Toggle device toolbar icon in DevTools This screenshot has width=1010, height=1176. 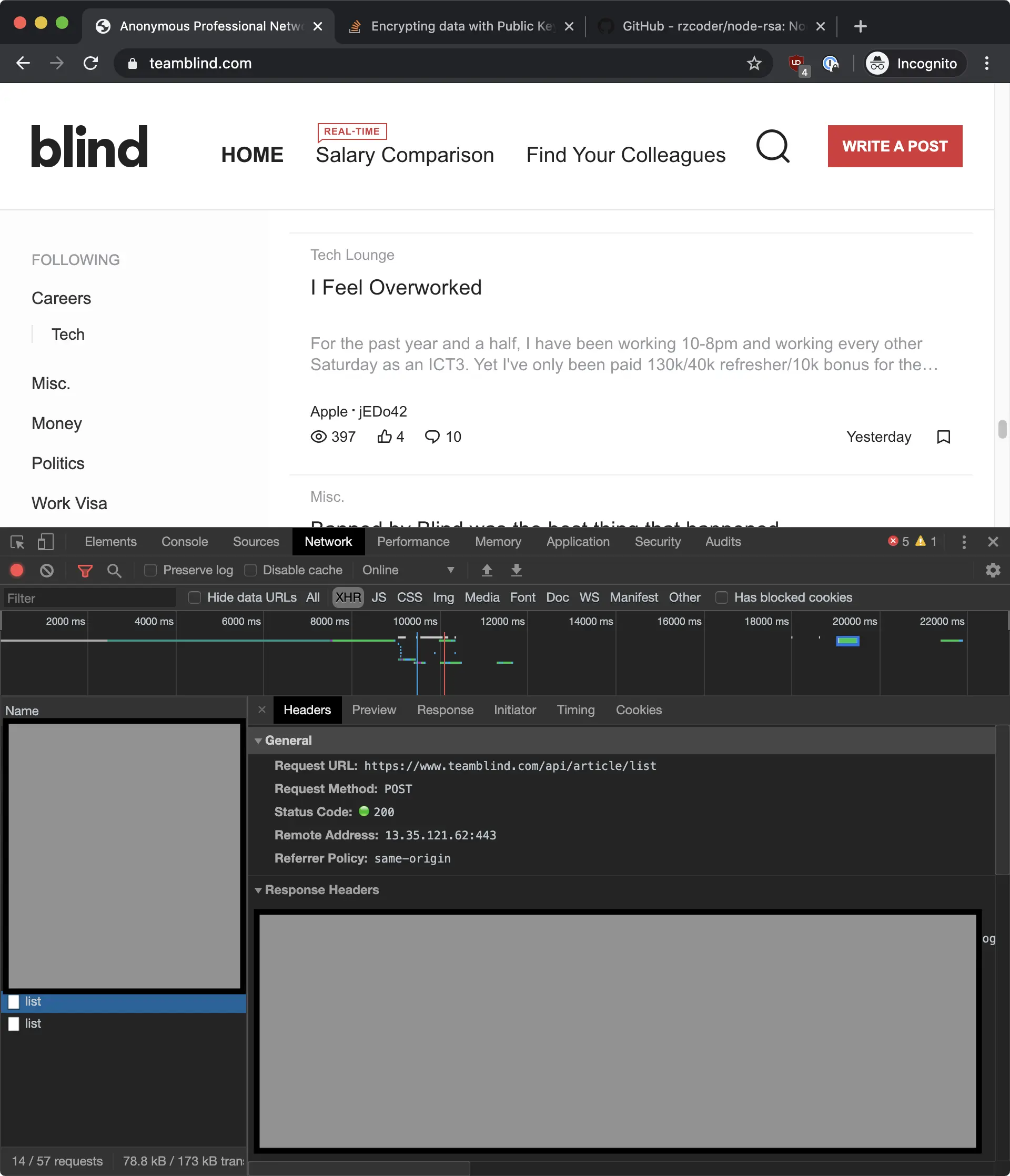(x=45, y=542)
